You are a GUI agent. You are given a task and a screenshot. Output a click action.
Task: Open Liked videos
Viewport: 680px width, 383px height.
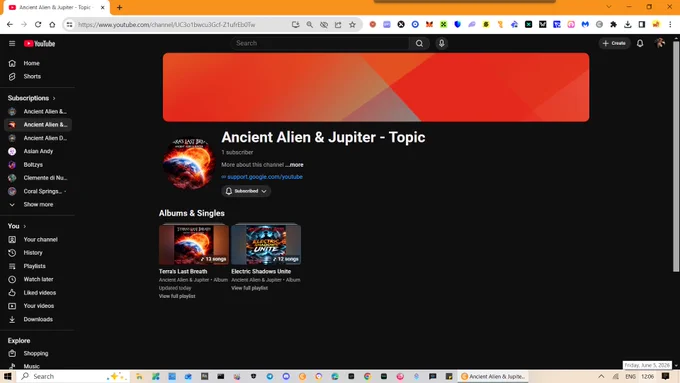coord(37,293)
